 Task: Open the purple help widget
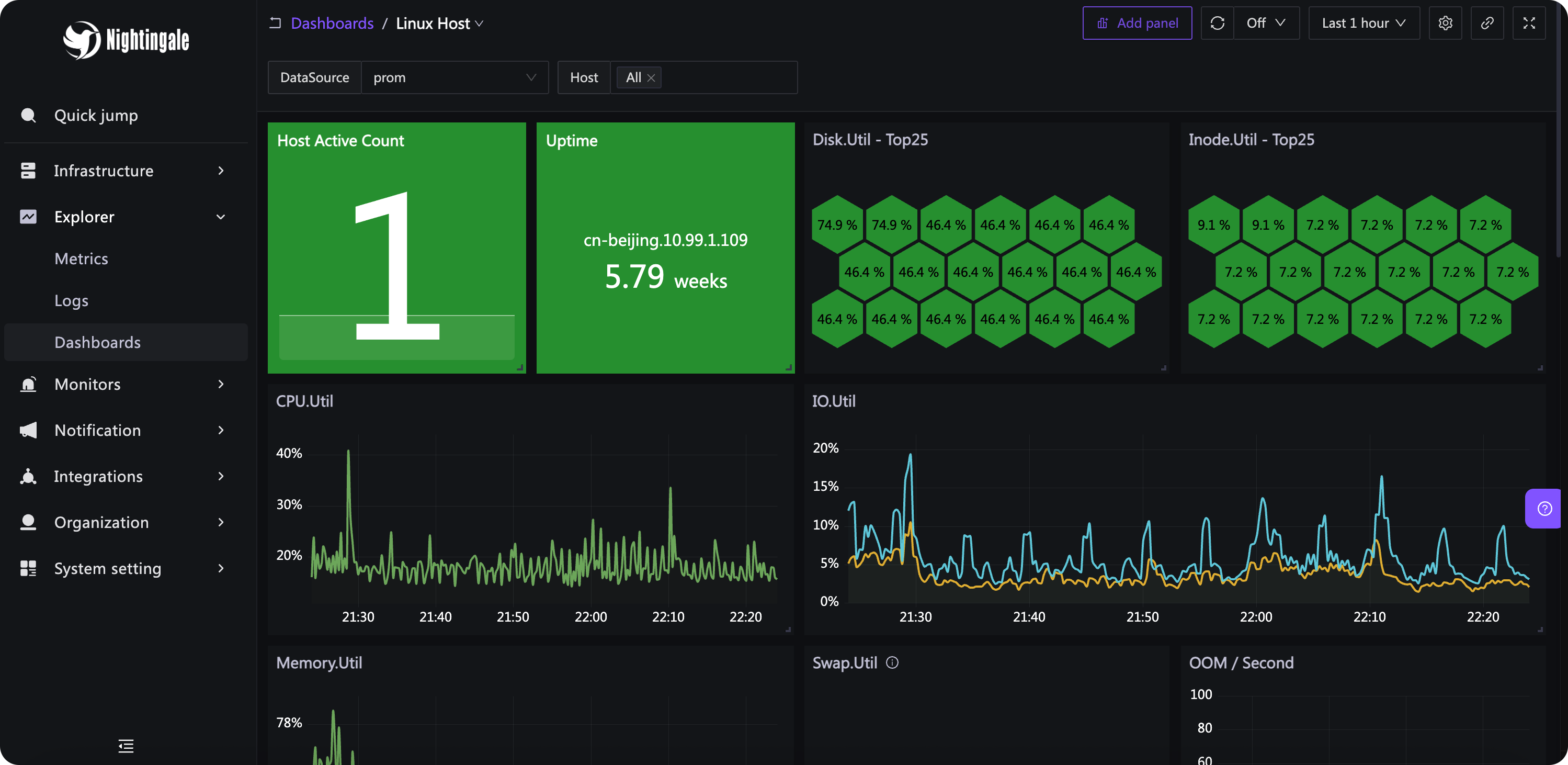[x=1544, y=509]
